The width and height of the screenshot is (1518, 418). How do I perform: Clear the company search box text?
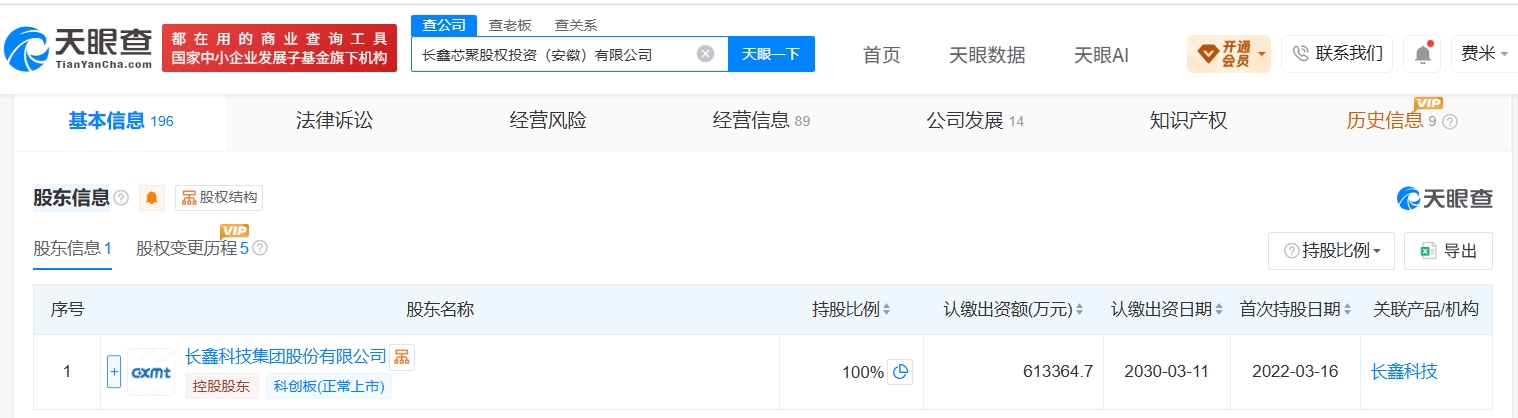point(705,54)
